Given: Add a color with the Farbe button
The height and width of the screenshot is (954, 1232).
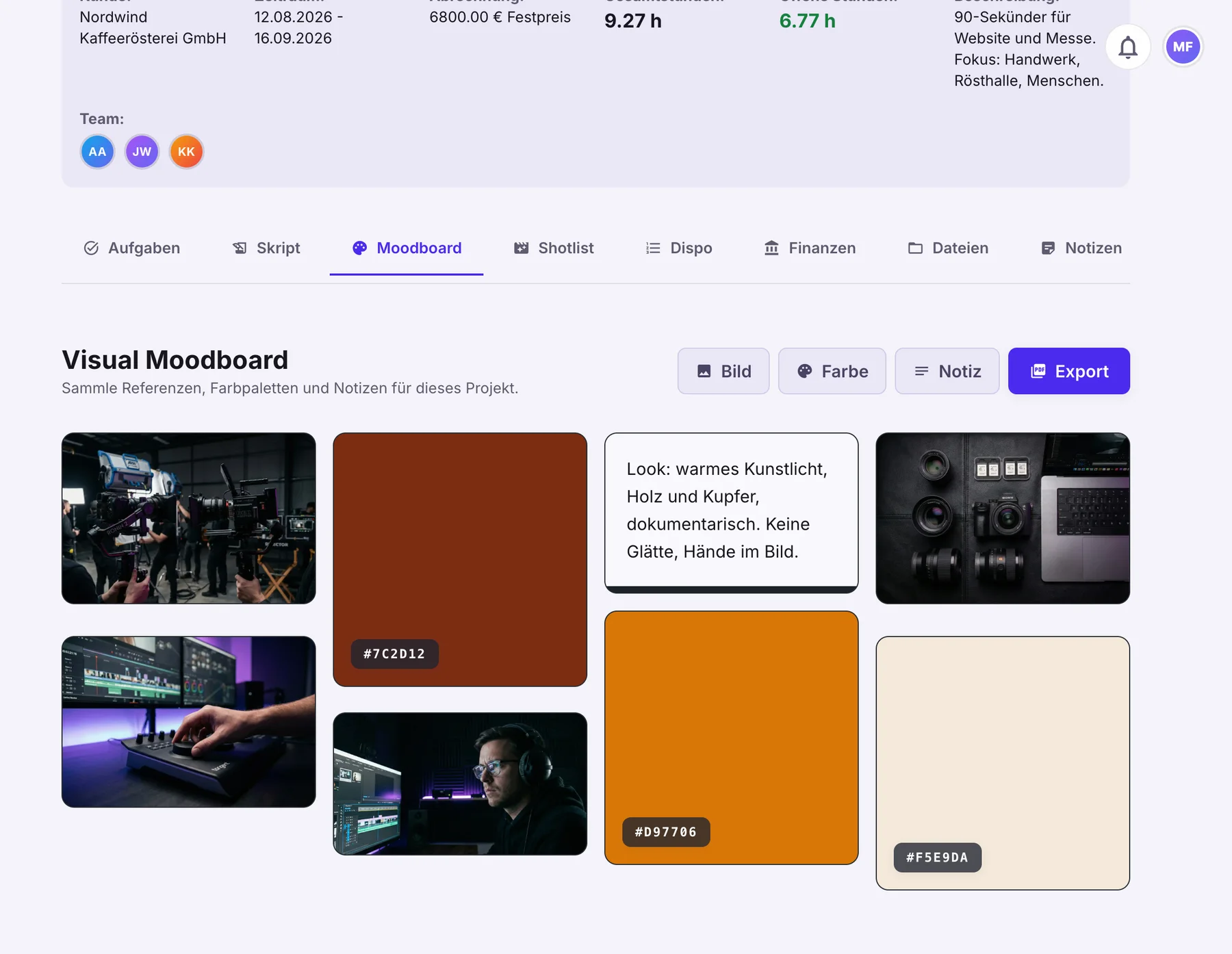Looking at the screenshot, I should [832, 371].
